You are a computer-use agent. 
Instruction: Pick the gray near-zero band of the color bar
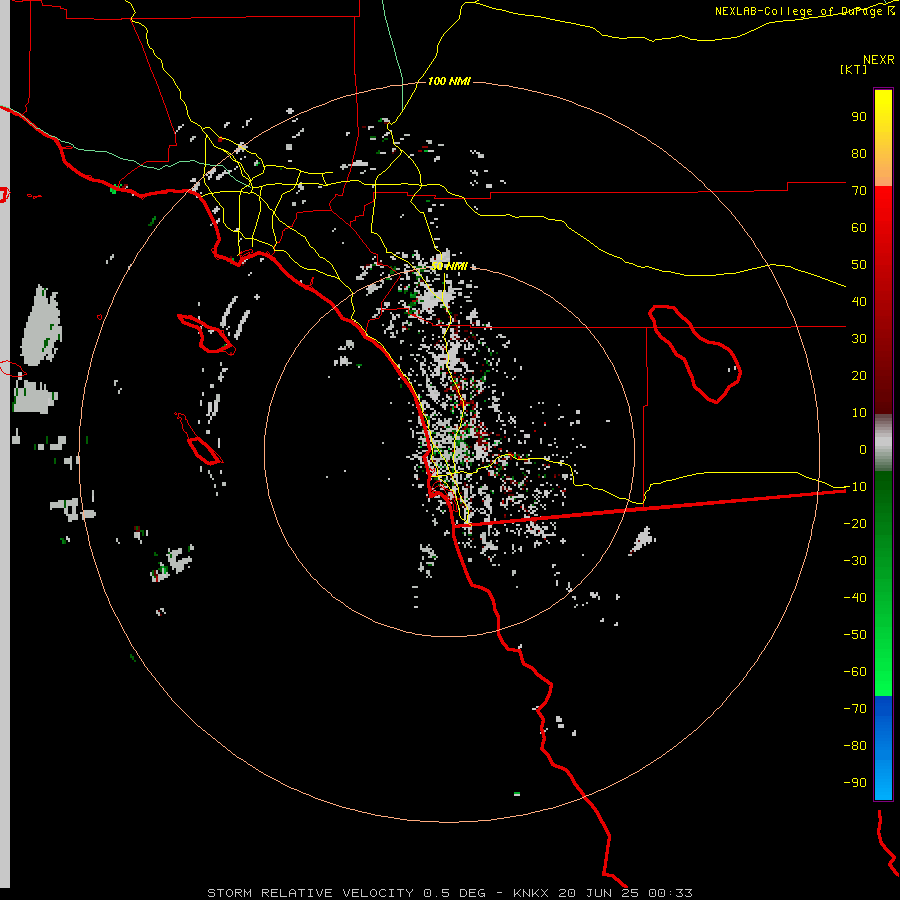click(x=883, y=443)
